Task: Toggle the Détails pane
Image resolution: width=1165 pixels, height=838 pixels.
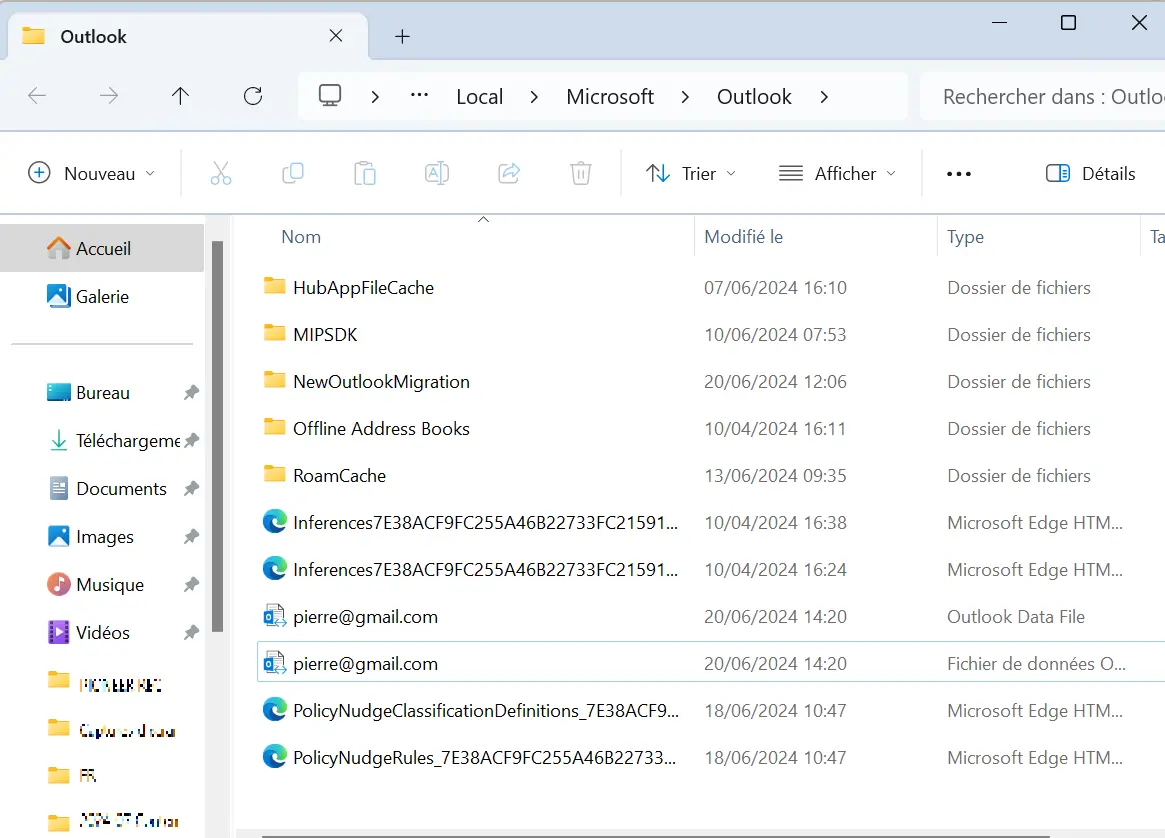Action: click(x=1090, y=173)
